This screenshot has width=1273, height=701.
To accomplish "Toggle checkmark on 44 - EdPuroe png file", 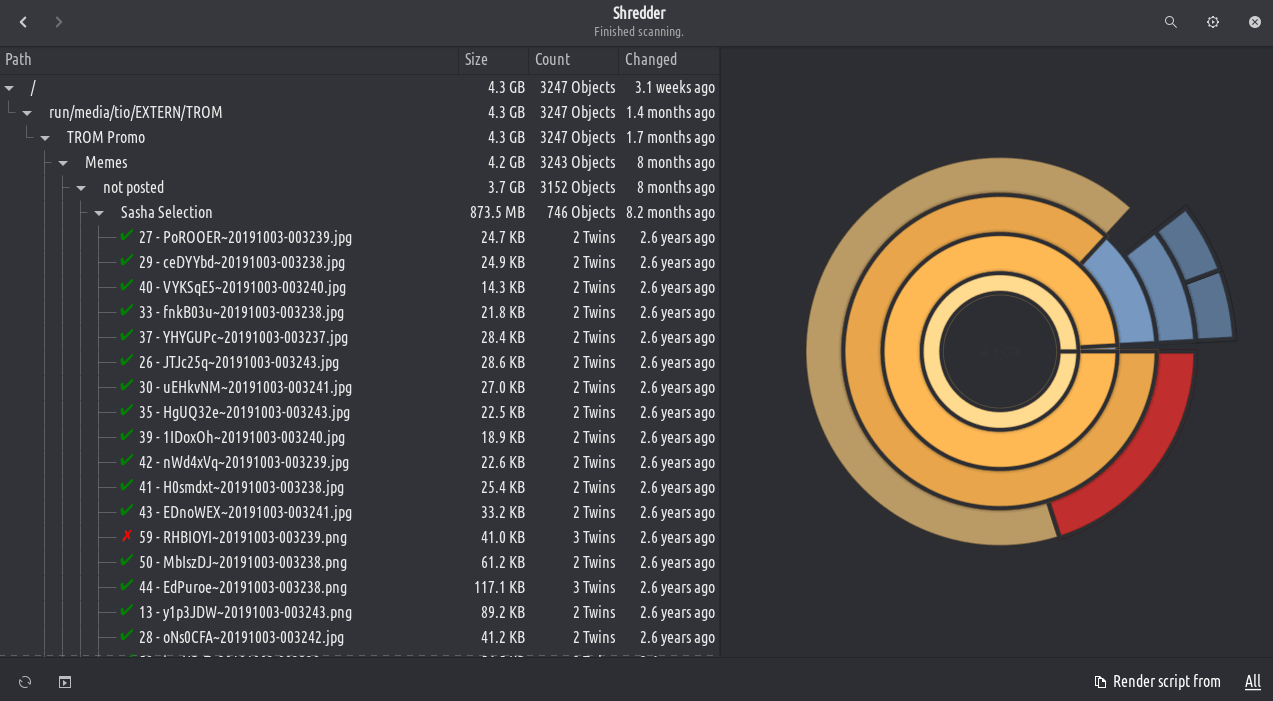I will coord(127,587).
